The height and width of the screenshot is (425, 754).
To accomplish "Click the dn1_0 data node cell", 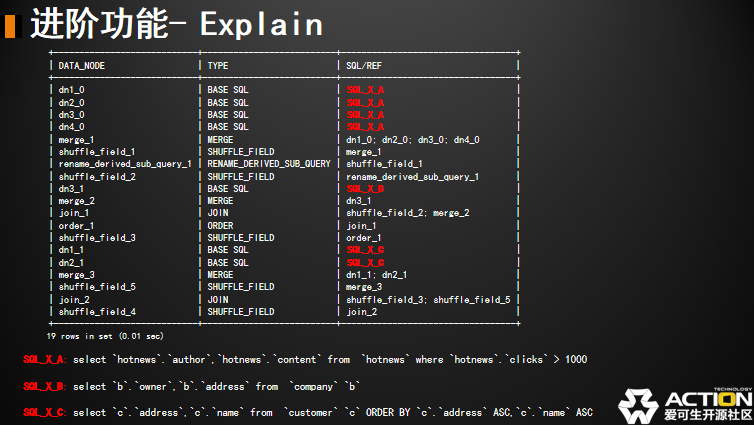I will pos(72,90).
